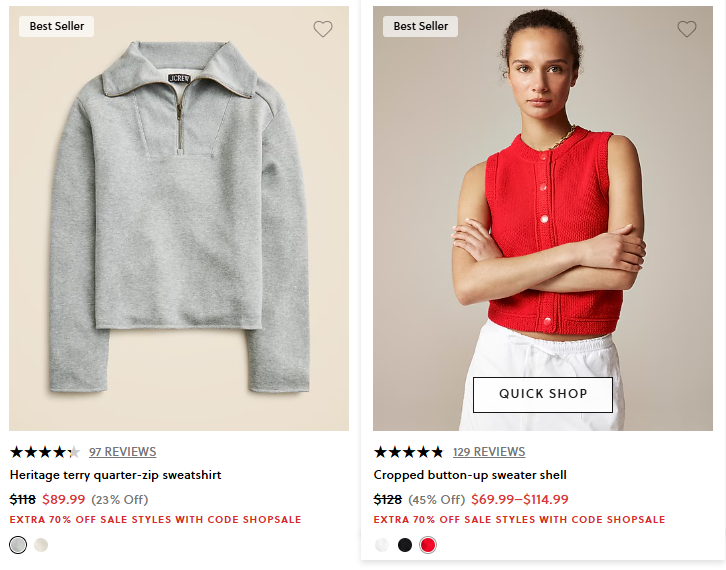Viewport: 726px width, 570px height.
Task: Pick the black swatch for sweater shell
Action: click(405, 545)
